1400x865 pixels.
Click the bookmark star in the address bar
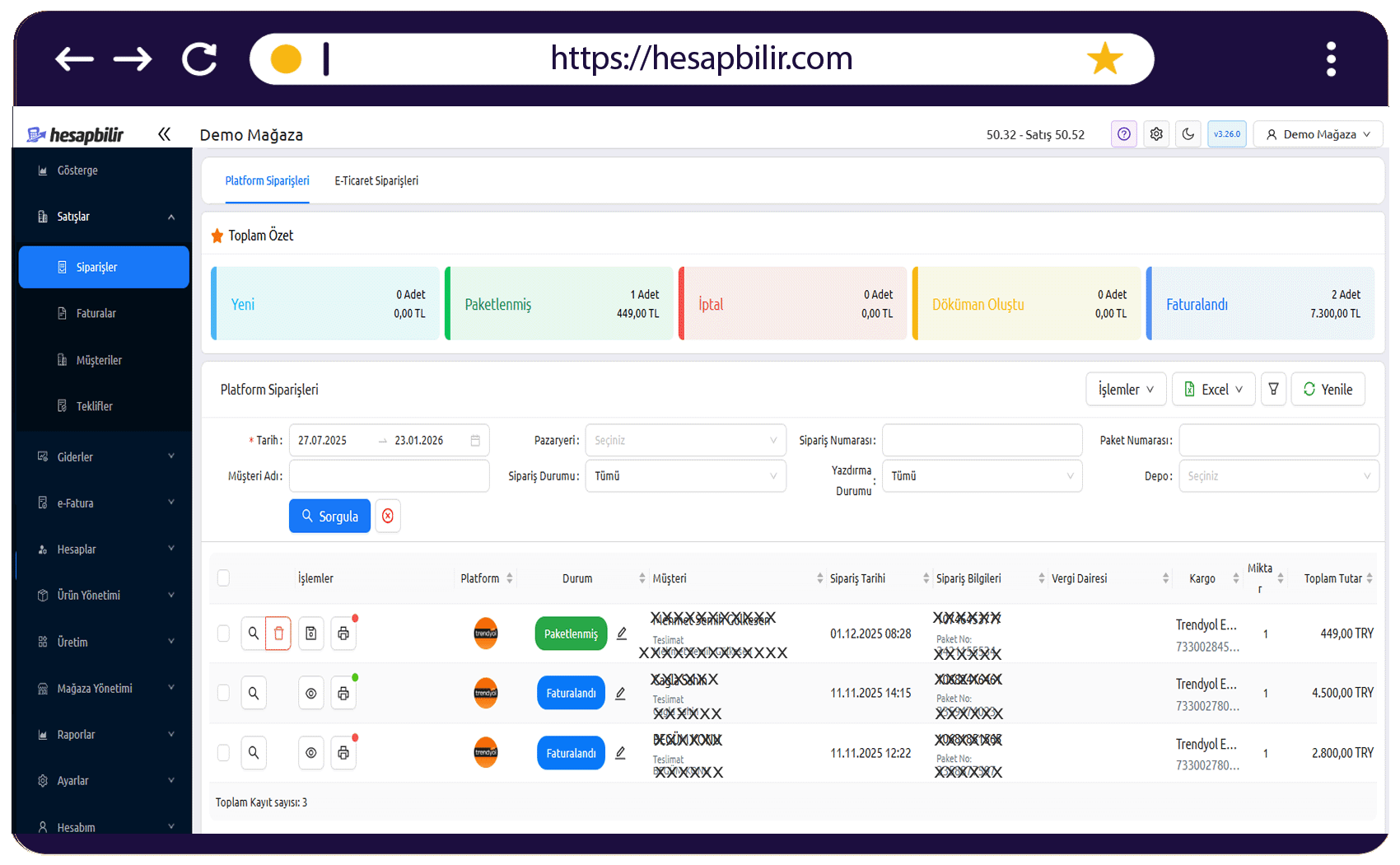click(1104, 58)
